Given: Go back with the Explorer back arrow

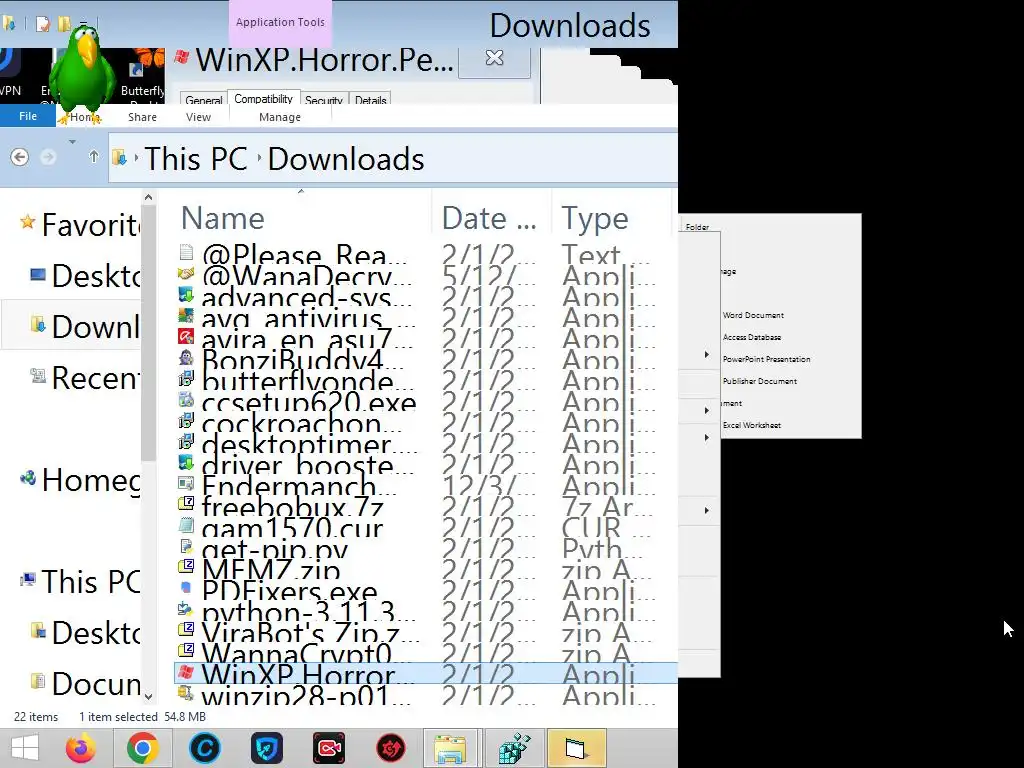Looking at the screenshot, I should pyautogui.click(x=20, y=157).
